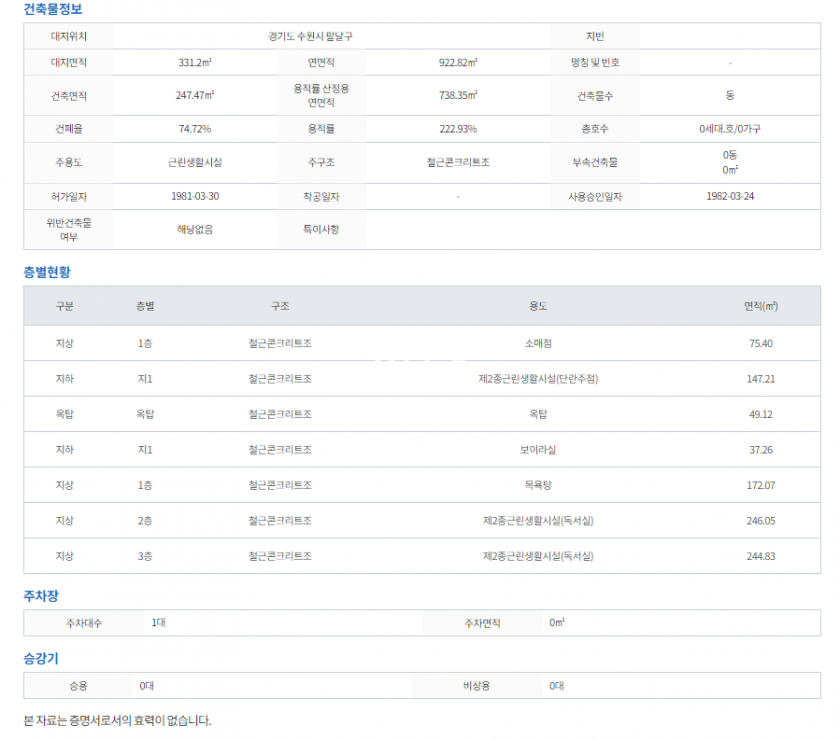Select the 위반건축물 여부 value 해당없음
The width and height of the screenshot is (840, 740).
click(195, 229)
